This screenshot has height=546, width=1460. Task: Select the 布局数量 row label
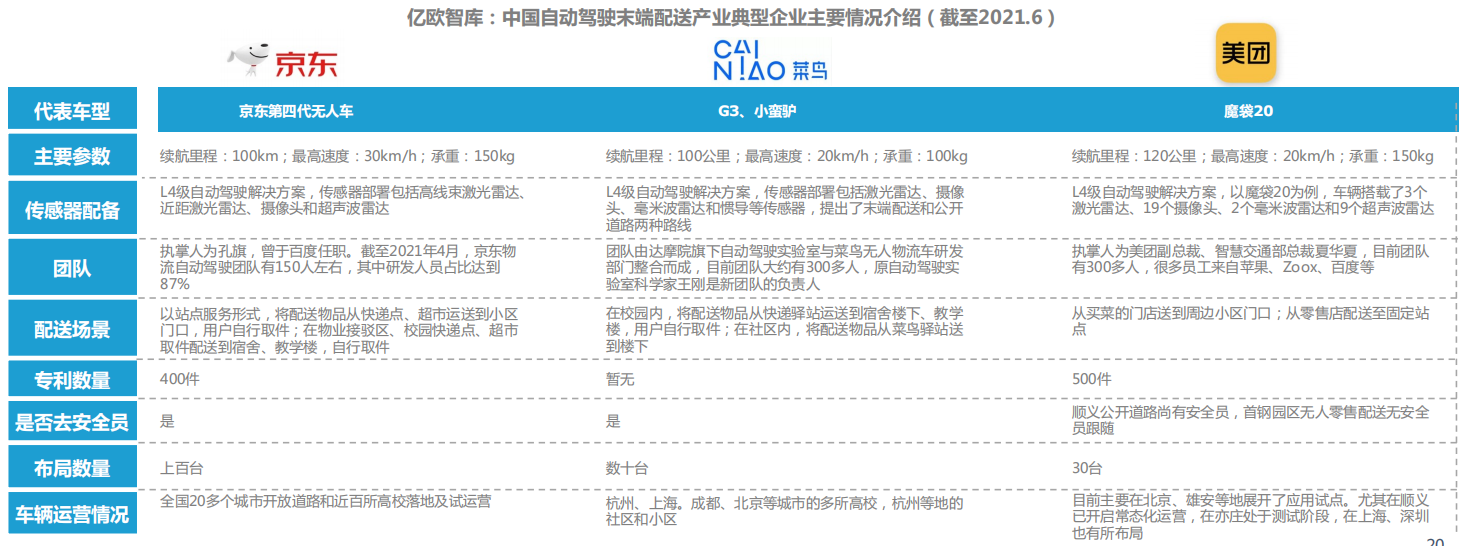click(x=72, y=467)
